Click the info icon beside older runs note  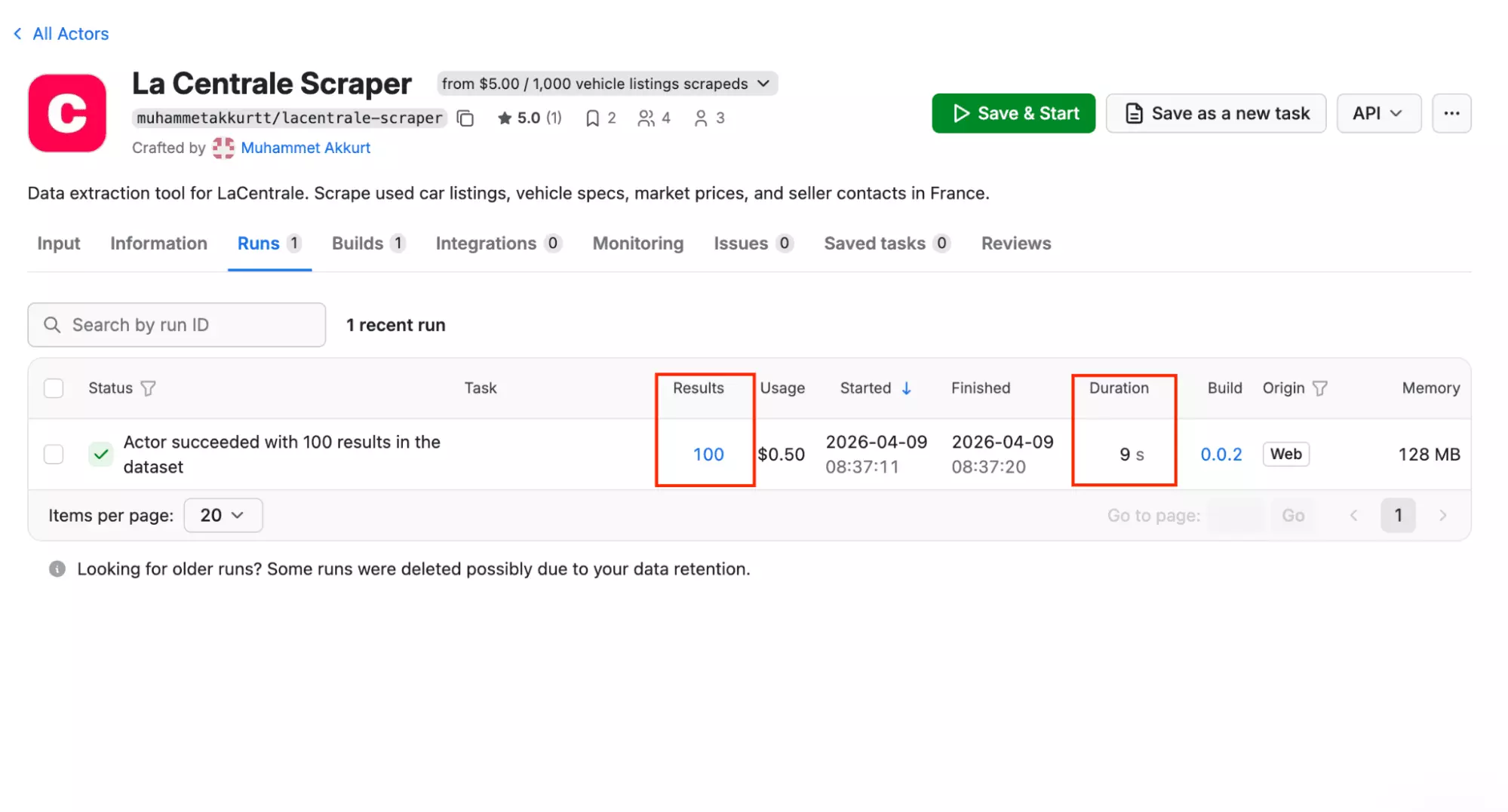[x=57, y=569]
